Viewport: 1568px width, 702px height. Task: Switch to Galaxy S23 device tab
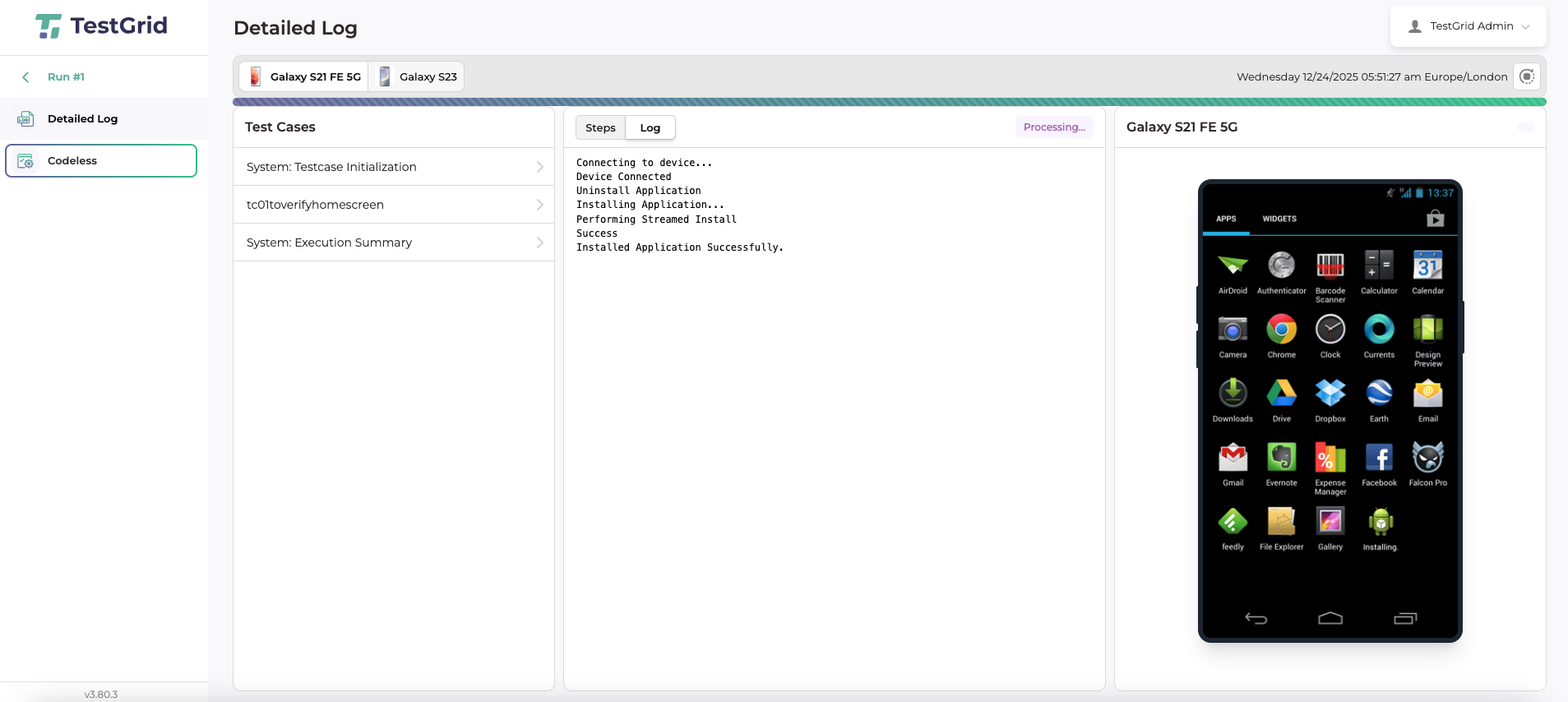[x=417, y=77]
